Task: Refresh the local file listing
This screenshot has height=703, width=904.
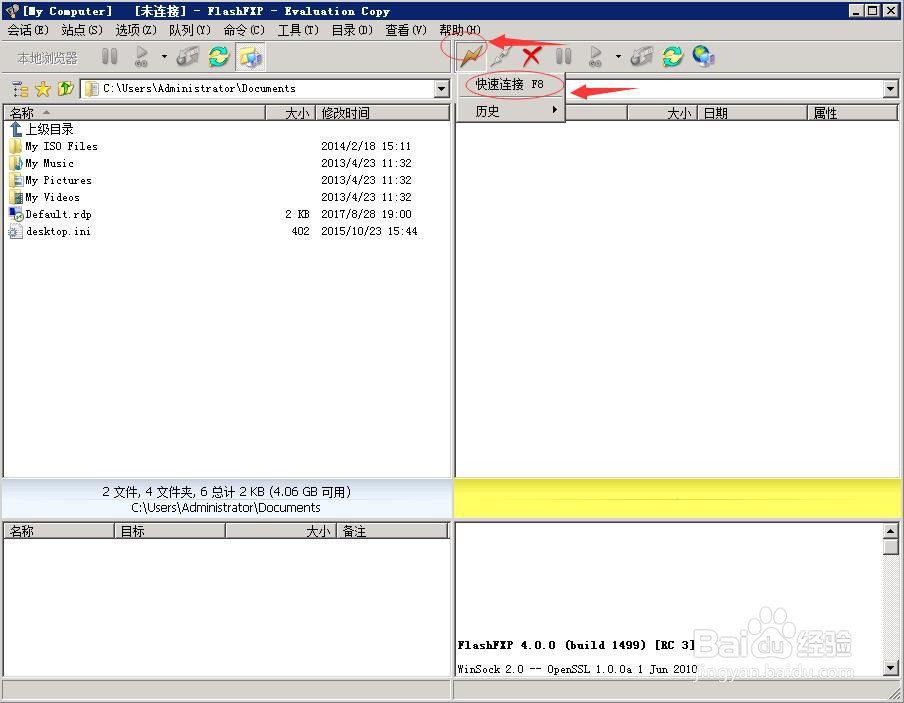Action: 219,57
